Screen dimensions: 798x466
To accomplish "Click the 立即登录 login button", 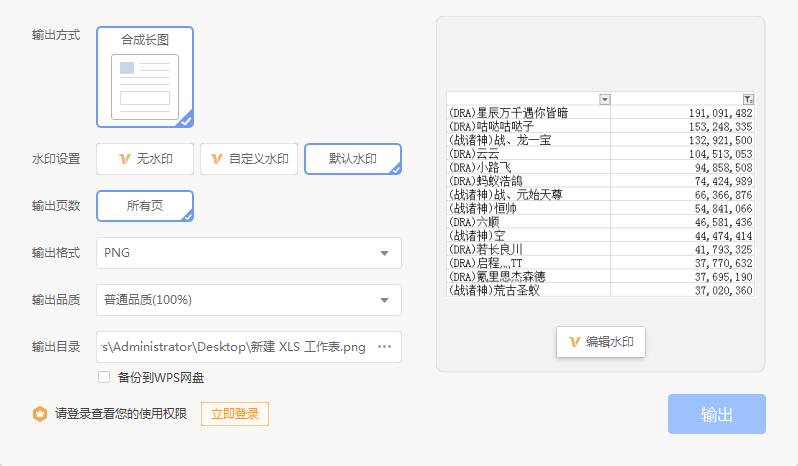I will [x=235, y=414].
